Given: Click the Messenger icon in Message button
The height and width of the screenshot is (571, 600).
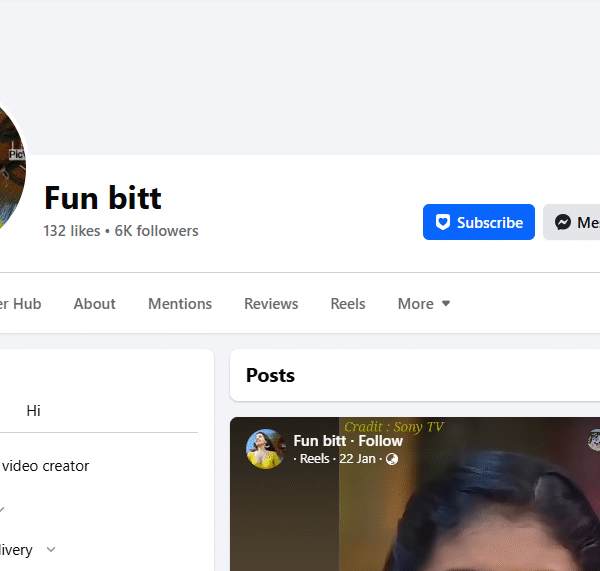Looking at the screenshot, I should coord(563,222).
